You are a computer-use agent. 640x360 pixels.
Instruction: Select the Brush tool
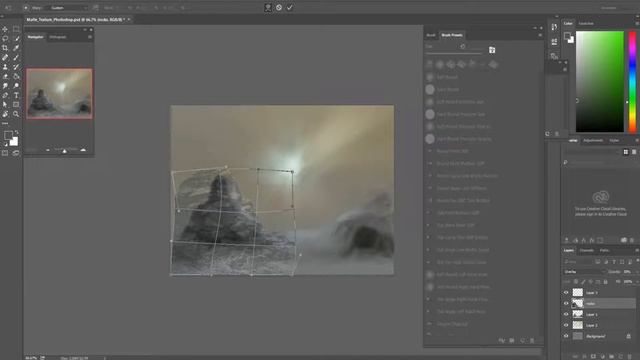tap(16, 58)
